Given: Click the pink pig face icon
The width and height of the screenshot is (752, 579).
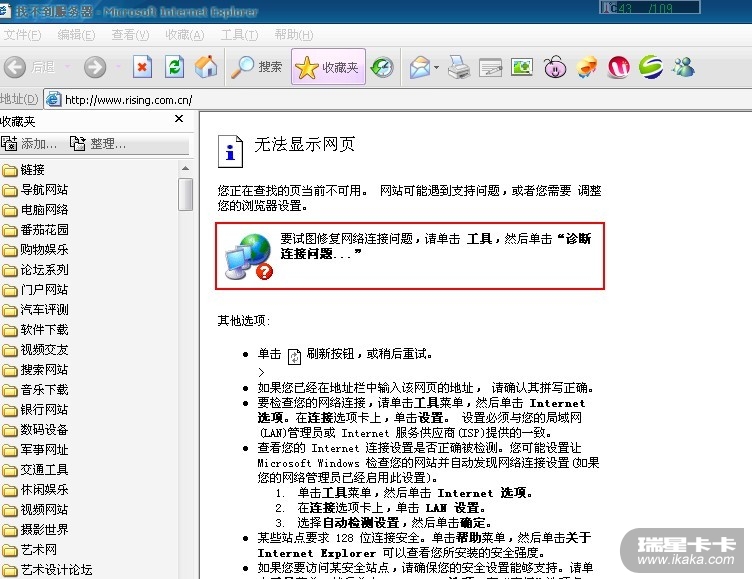Looking at the screenshot, I should tap(555, 67).
